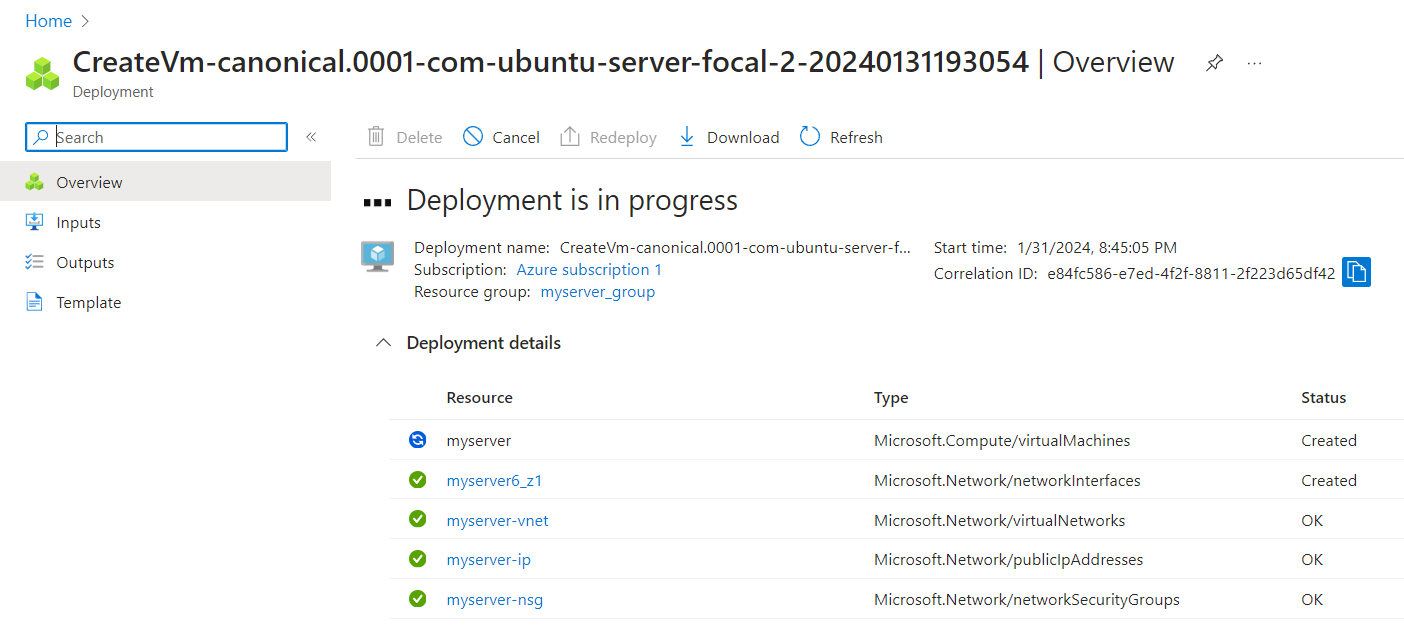Click the Outputs checklist icon
The width and height of the screenshot is (1404, 631).
pyautogui.click(x=35, y=262)
